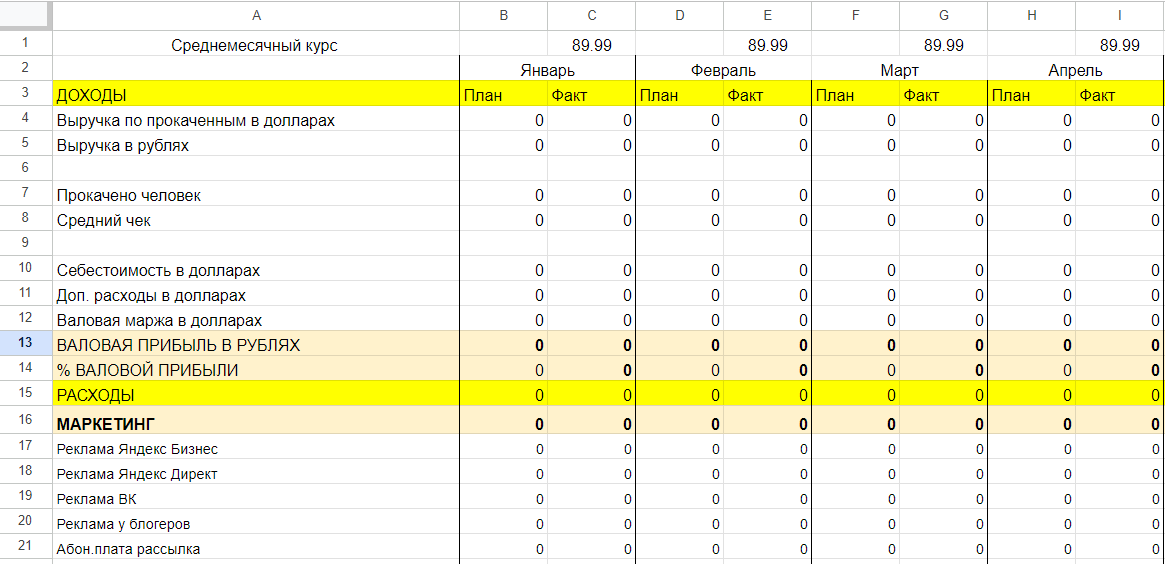Click the 89.99 value in column E

coord(768,45)
